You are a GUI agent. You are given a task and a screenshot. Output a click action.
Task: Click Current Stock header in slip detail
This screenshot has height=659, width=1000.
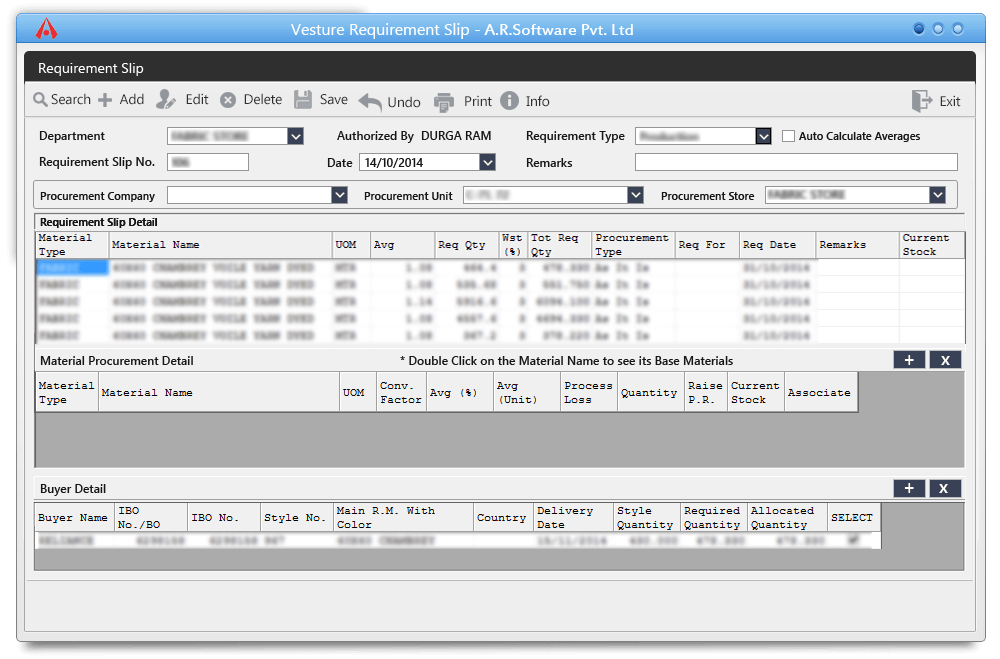coord(932,245)
